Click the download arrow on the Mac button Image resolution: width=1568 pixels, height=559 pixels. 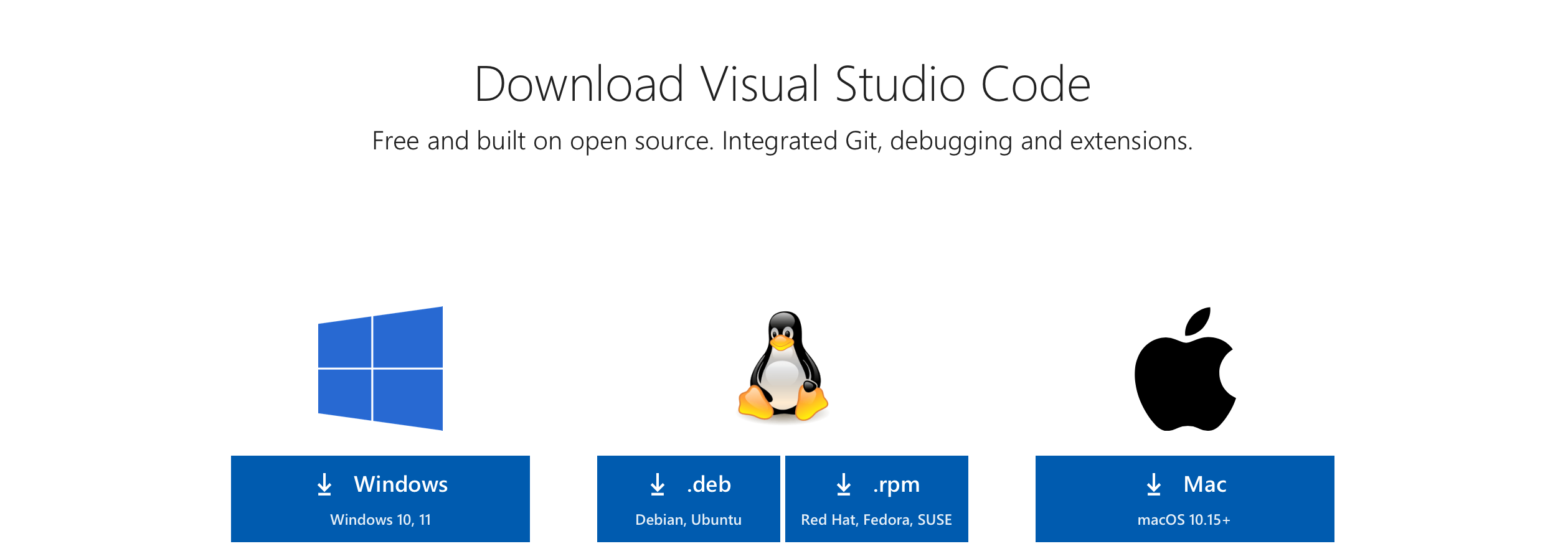pos(1154,484)
